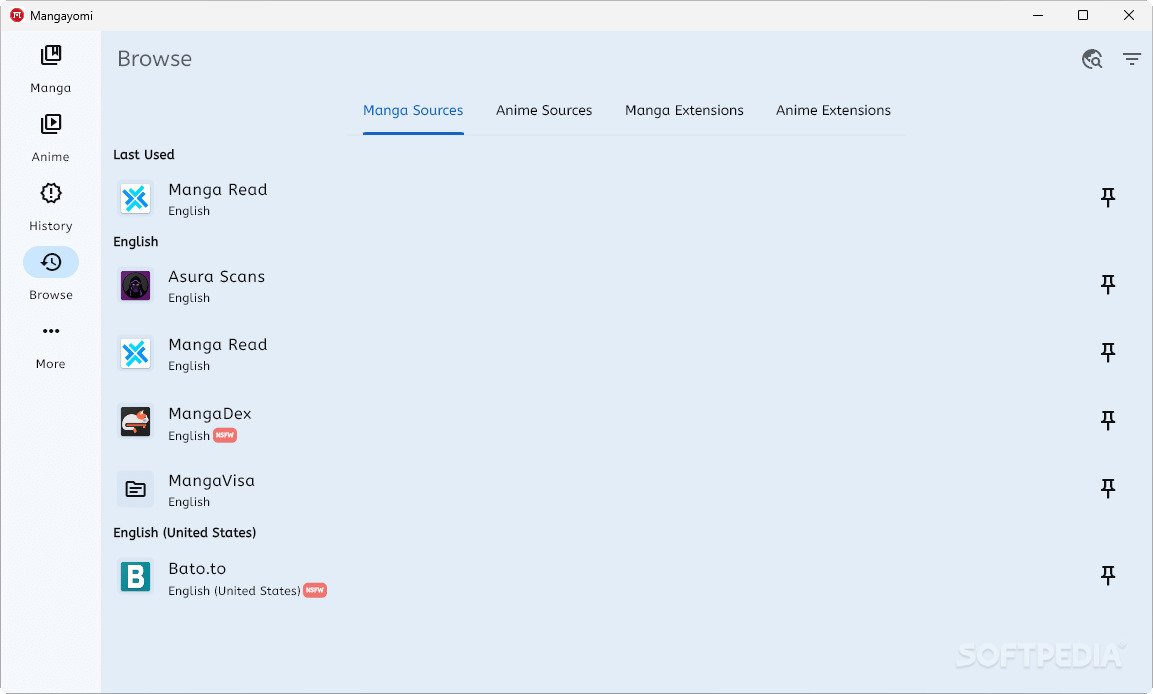The width and height of the screenshot is (1153, 694).
Task: Maximize the Mangayomi window
Action: [x=1082, y=15]
